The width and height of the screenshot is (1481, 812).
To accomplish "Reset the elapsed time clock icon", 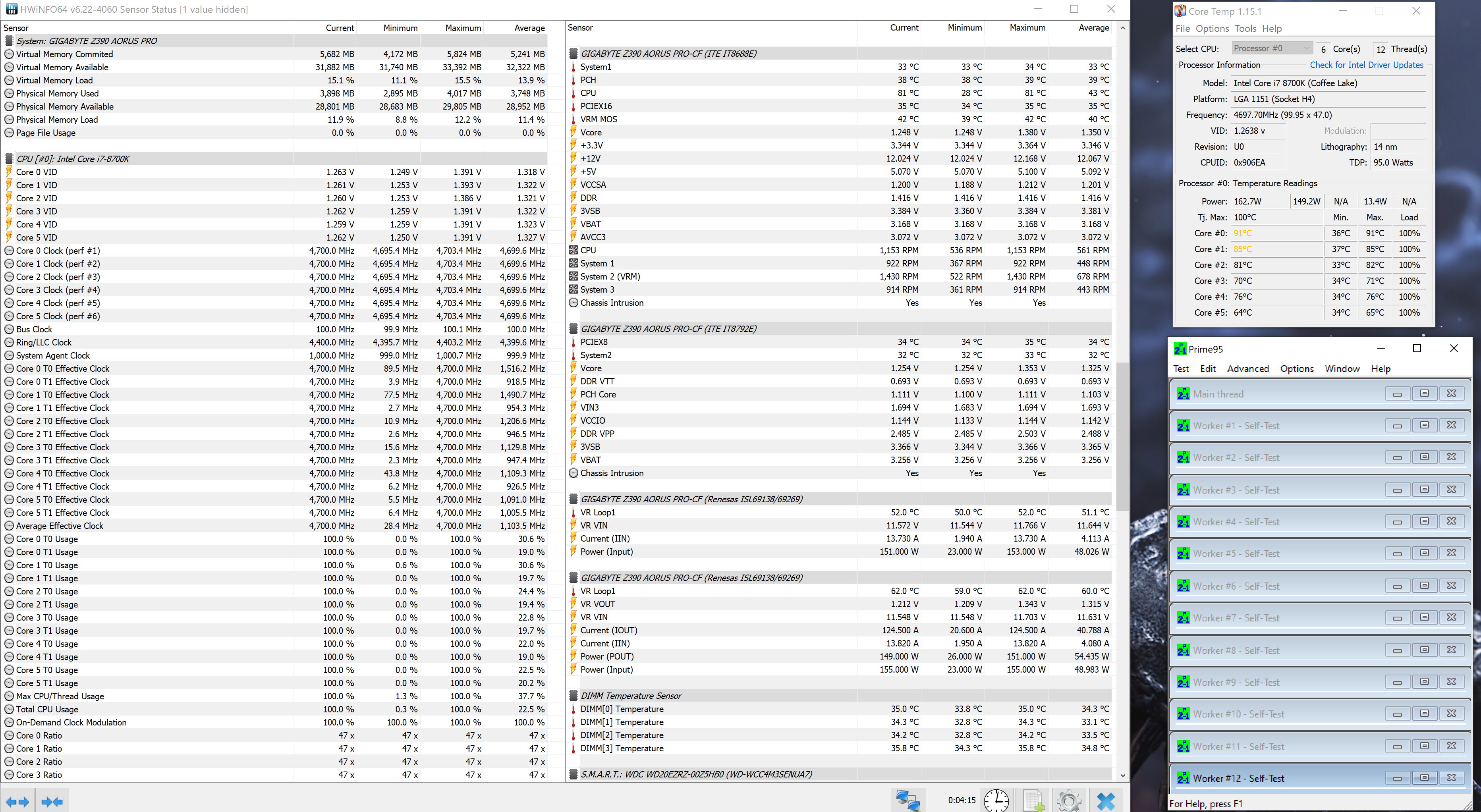I will [x=996, y=800].
